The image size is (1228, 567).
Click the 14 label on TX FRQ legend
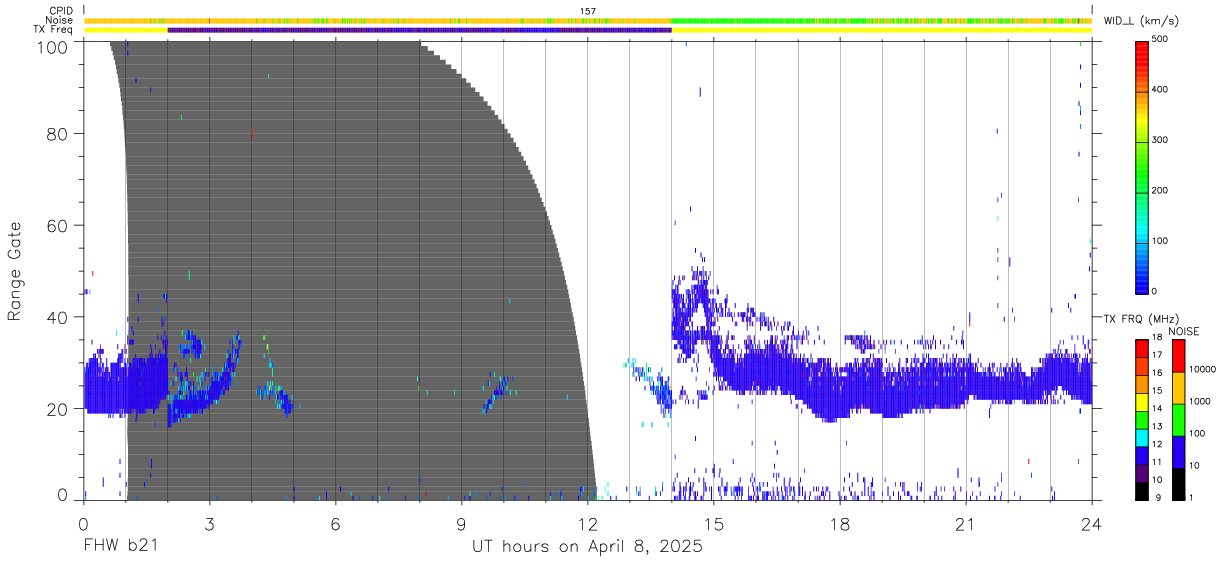pos(1159,409)
